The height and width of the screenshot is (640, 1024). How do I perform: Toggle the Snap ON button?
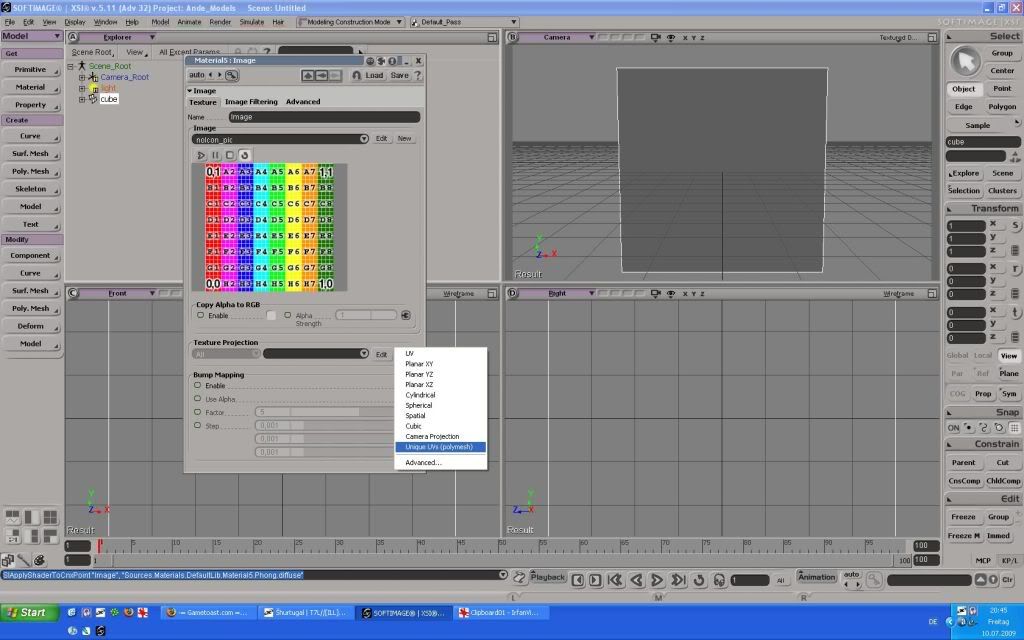(x=953, y=428)
